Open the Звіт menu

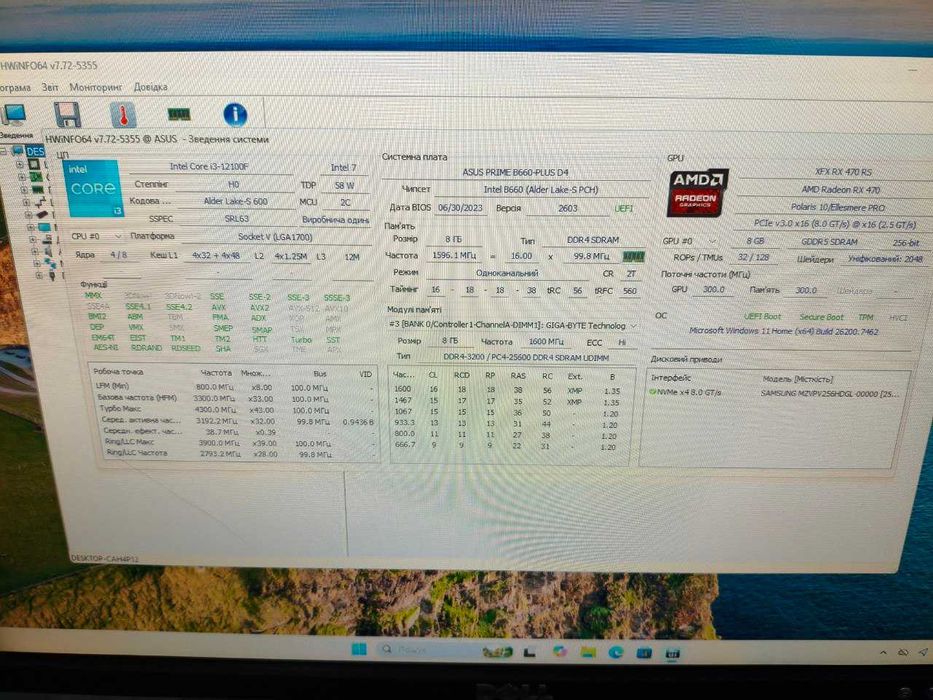[x=50, y=87]
